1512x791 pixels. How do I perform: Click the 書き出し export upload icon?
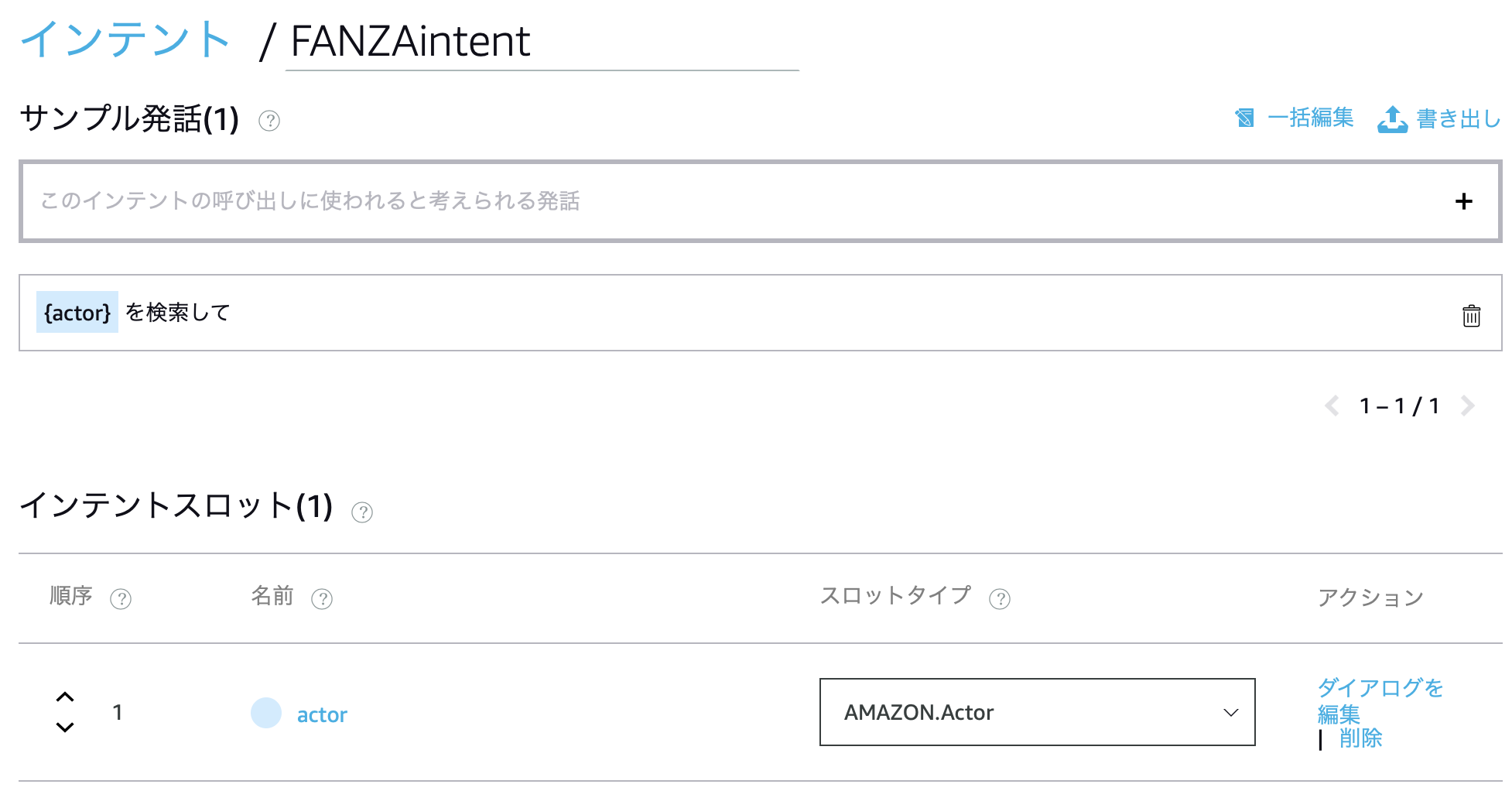click(x=1392, y=119)
